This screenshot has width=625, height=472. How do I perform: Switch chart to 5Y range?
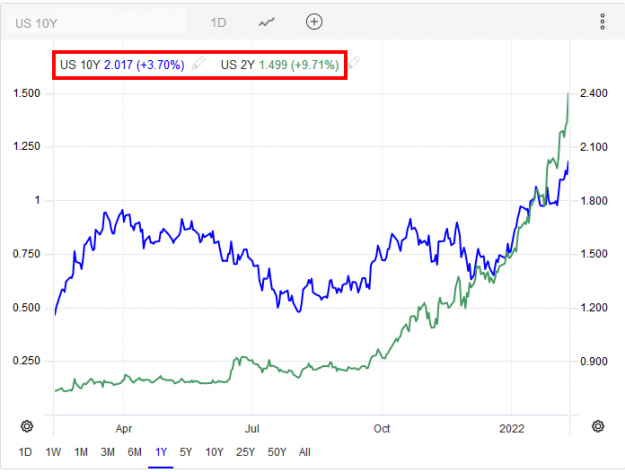click(186, 452)
